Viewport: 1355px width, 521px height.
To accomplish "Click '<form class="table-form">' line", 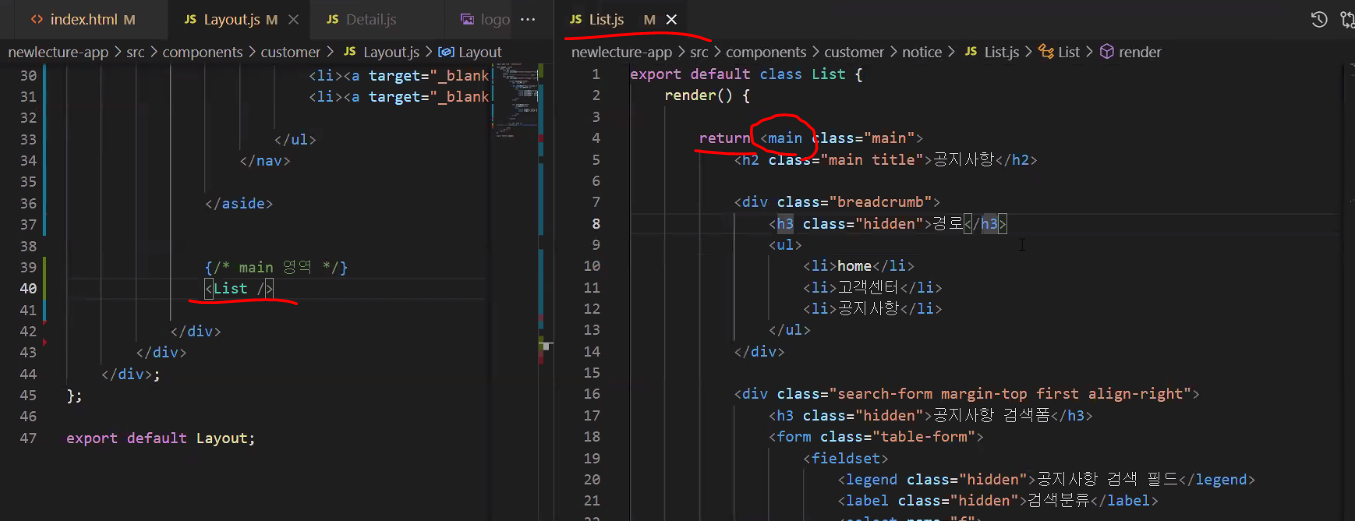I will point(876,437).
